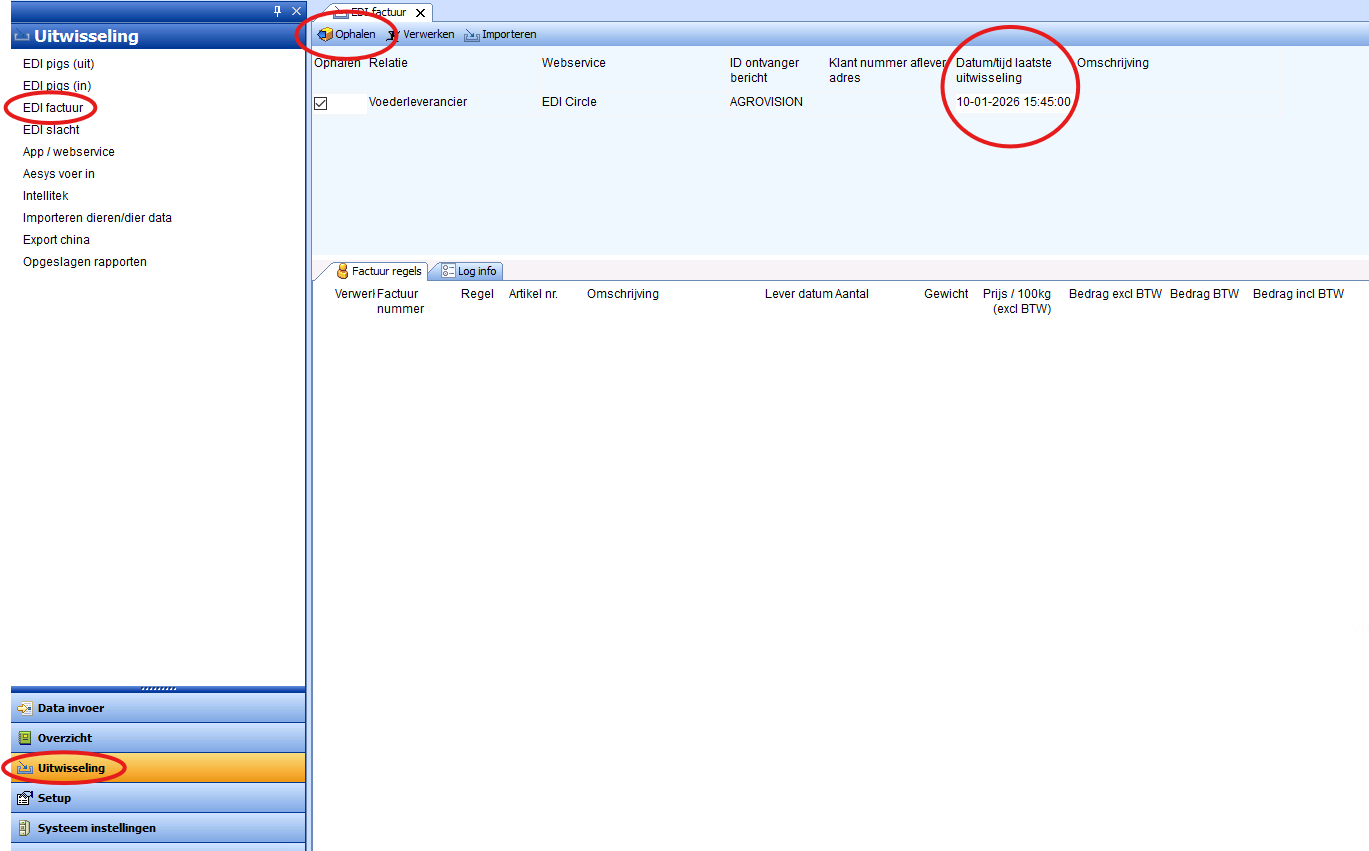Click the AGROVISION cell
1369x851 pixels.
(766, 102)
